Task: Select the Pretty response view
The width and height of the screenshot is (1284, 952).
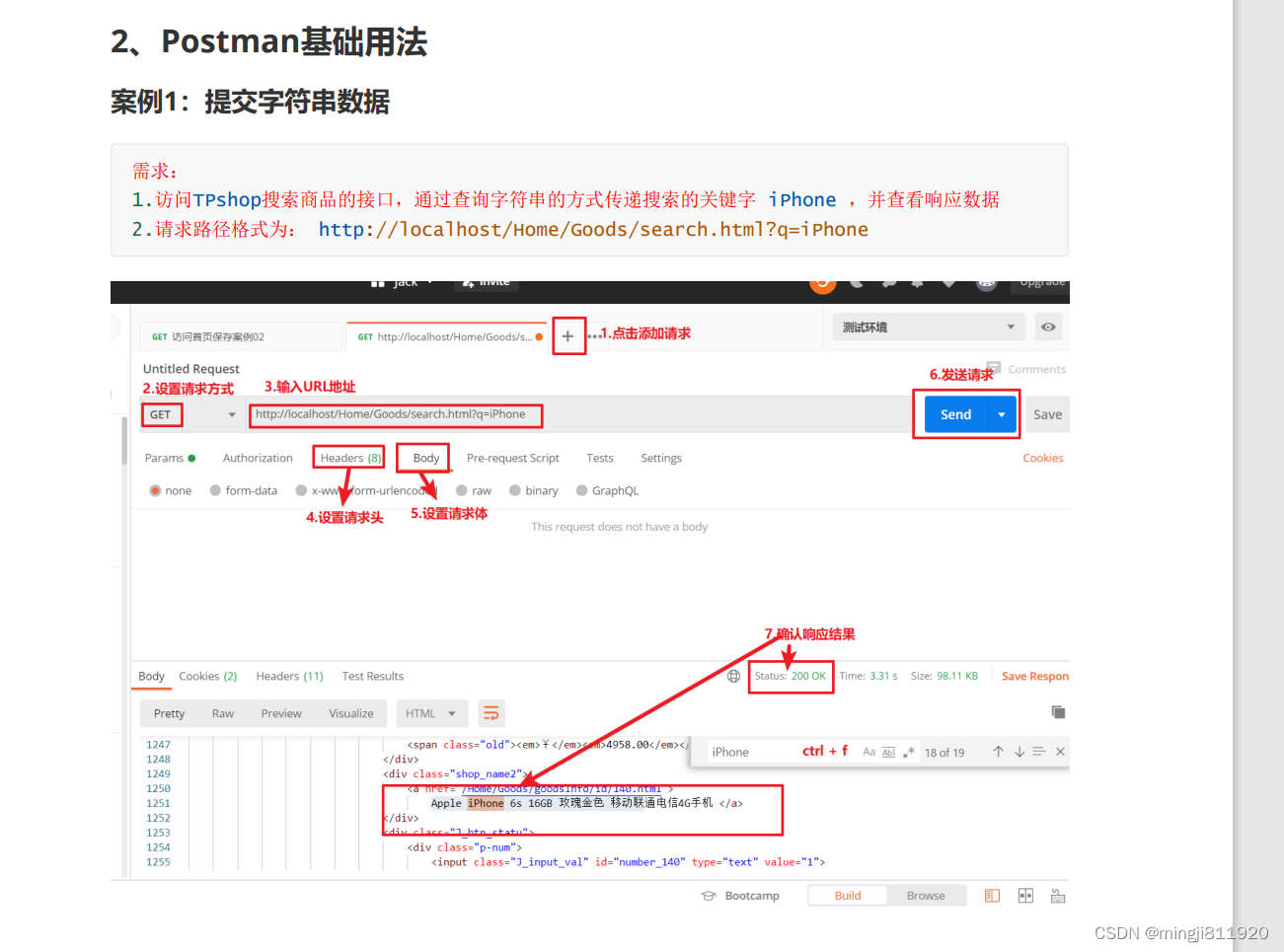Action: [x=169, y=713]
